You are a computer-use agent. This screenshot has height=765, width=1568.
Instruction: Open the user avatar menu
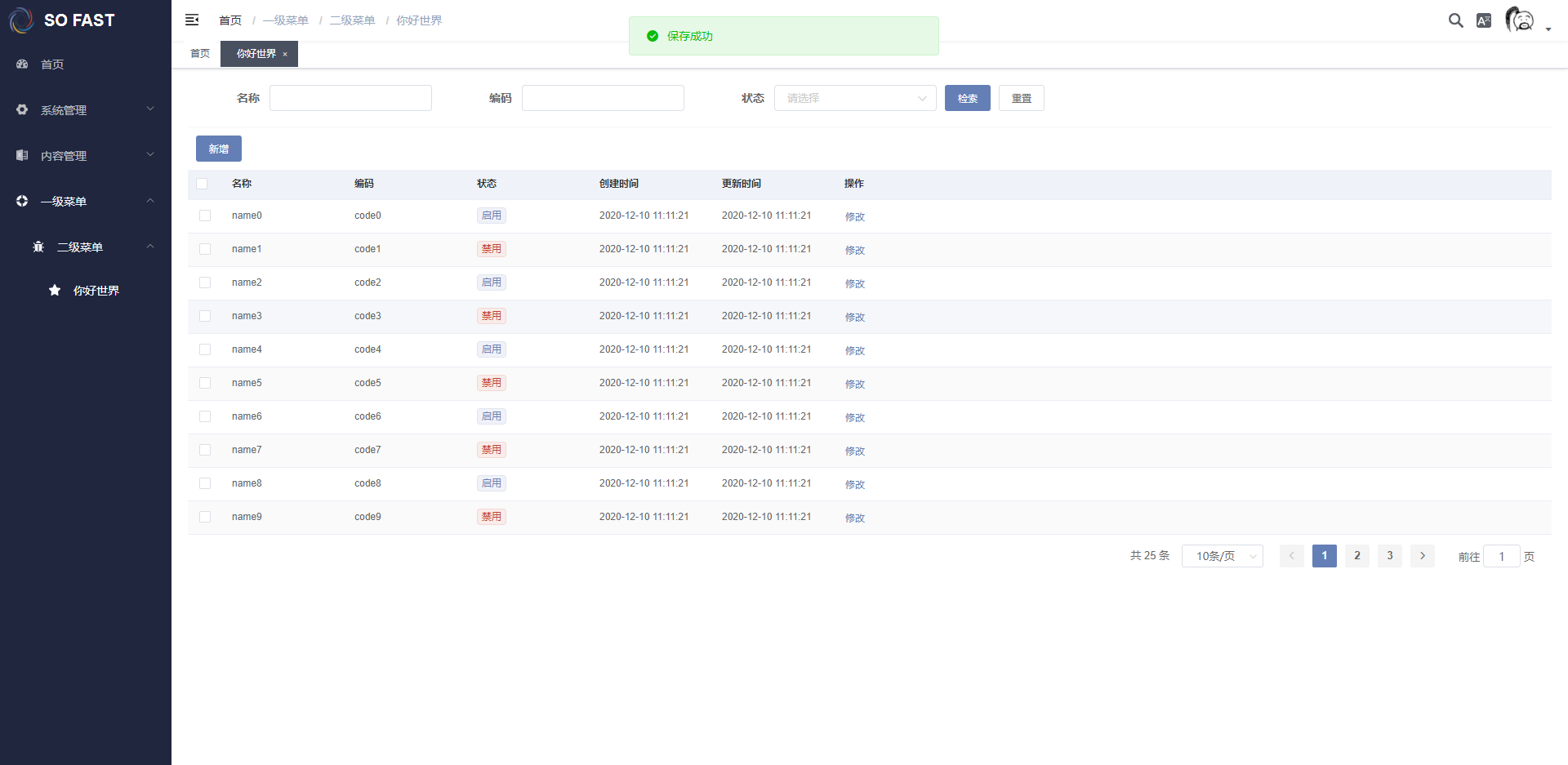[x=1521, y=20]
